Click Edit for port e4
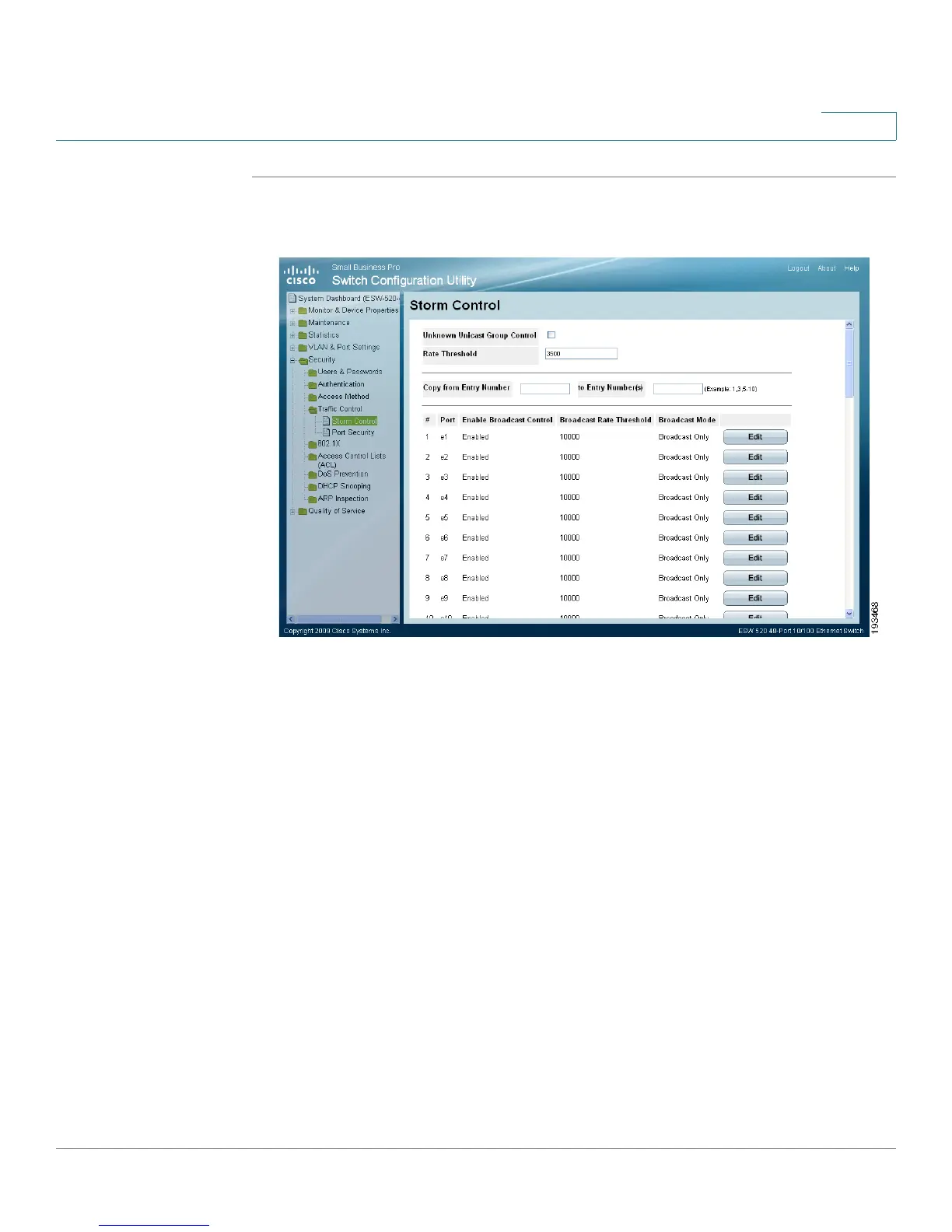 (x=755, y=498)
